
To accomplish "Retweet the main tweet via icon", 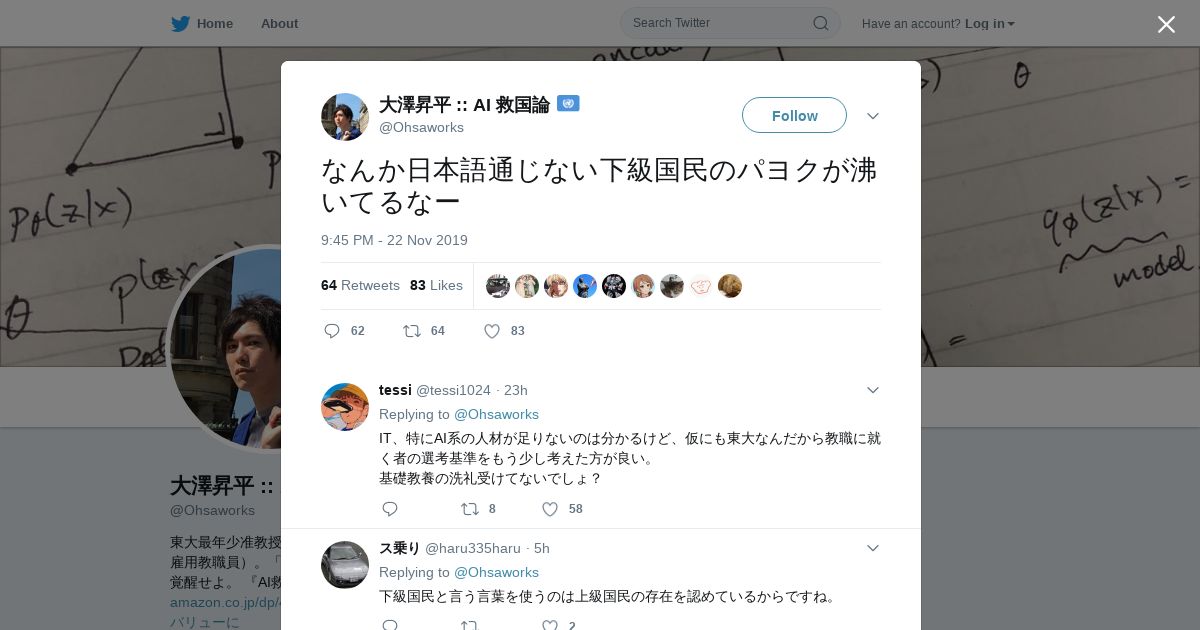I will pos(411,331).
